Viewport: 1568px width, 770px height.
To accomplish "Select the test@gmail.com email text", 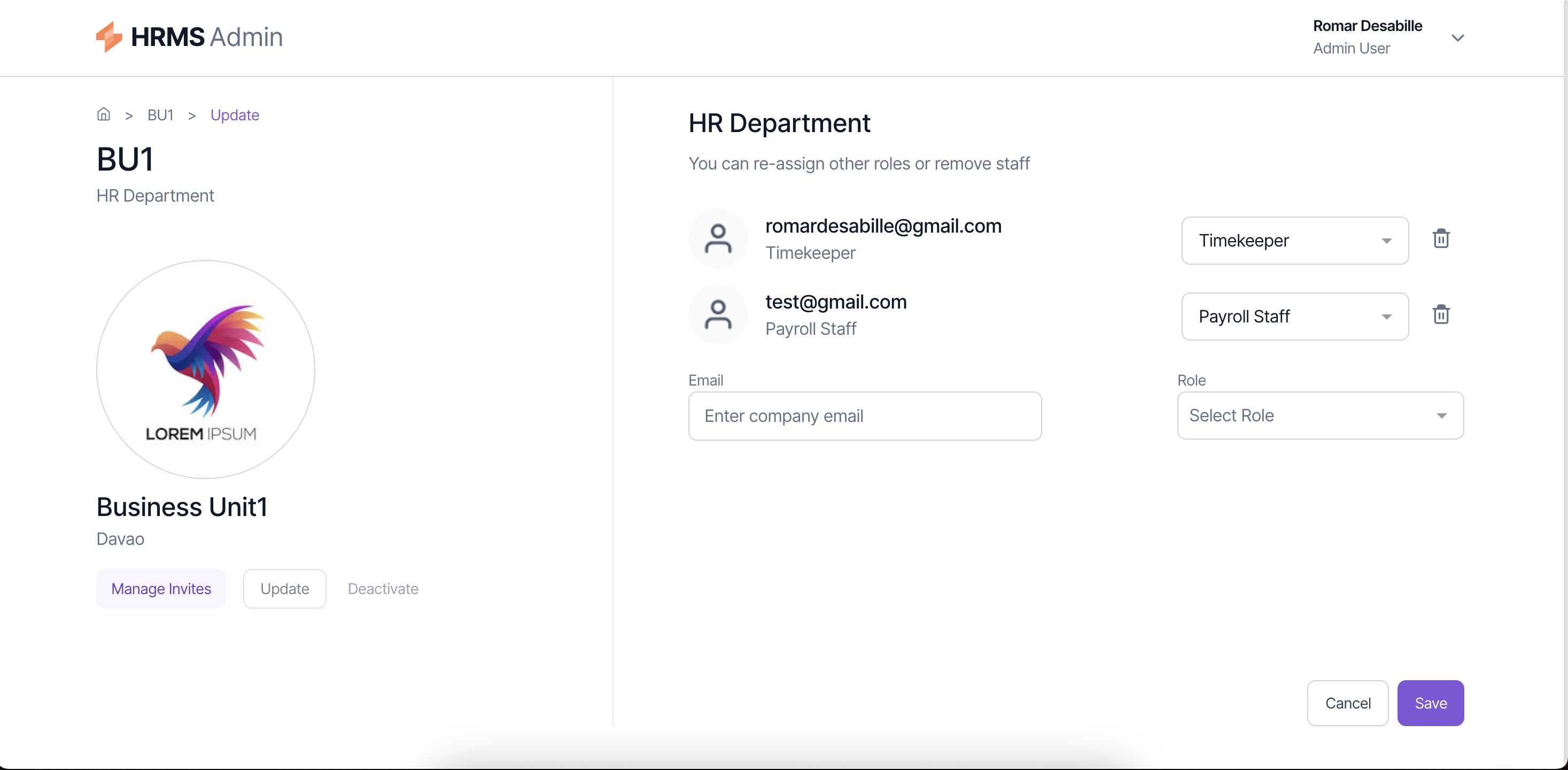I will [x=836, y=302].
